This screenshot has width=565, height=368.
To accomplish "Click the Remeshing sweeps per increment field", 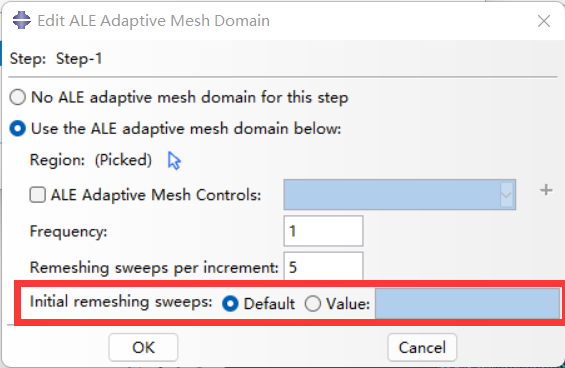I will pyautogui.click(x=323, y=267).
